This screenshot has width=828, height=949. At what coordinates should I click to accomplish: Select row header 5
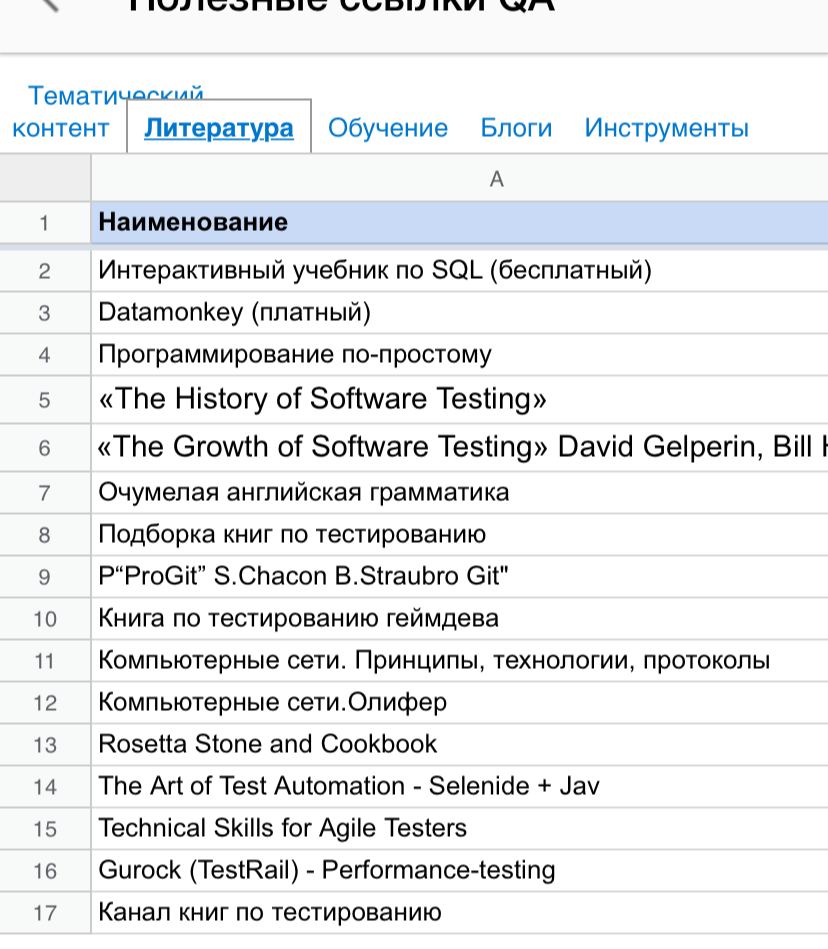[x=45, y=399]
